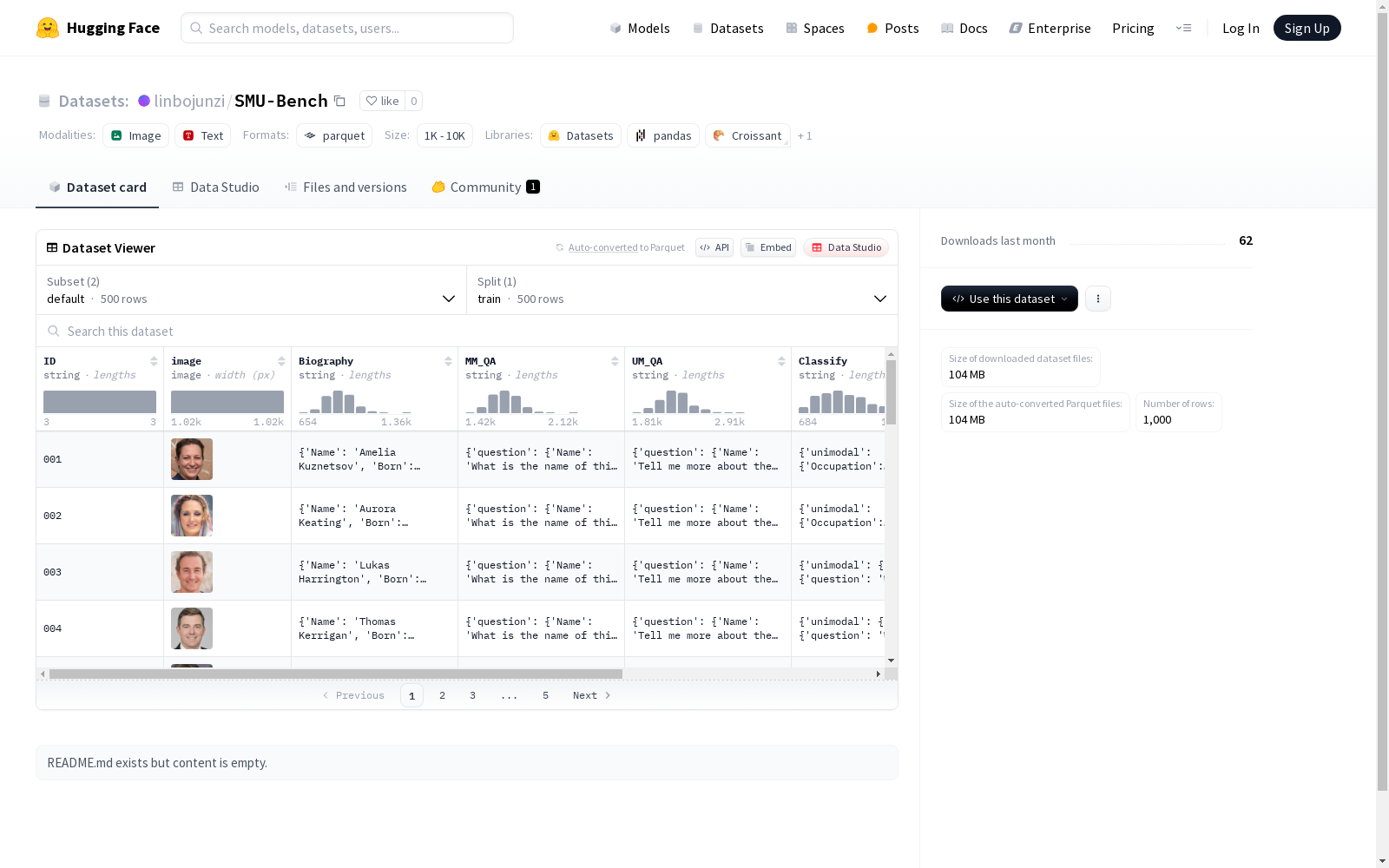Screen dimensions: 1389x868
Task: Open the image thumbnail in row 002
Action: point(192,516)
